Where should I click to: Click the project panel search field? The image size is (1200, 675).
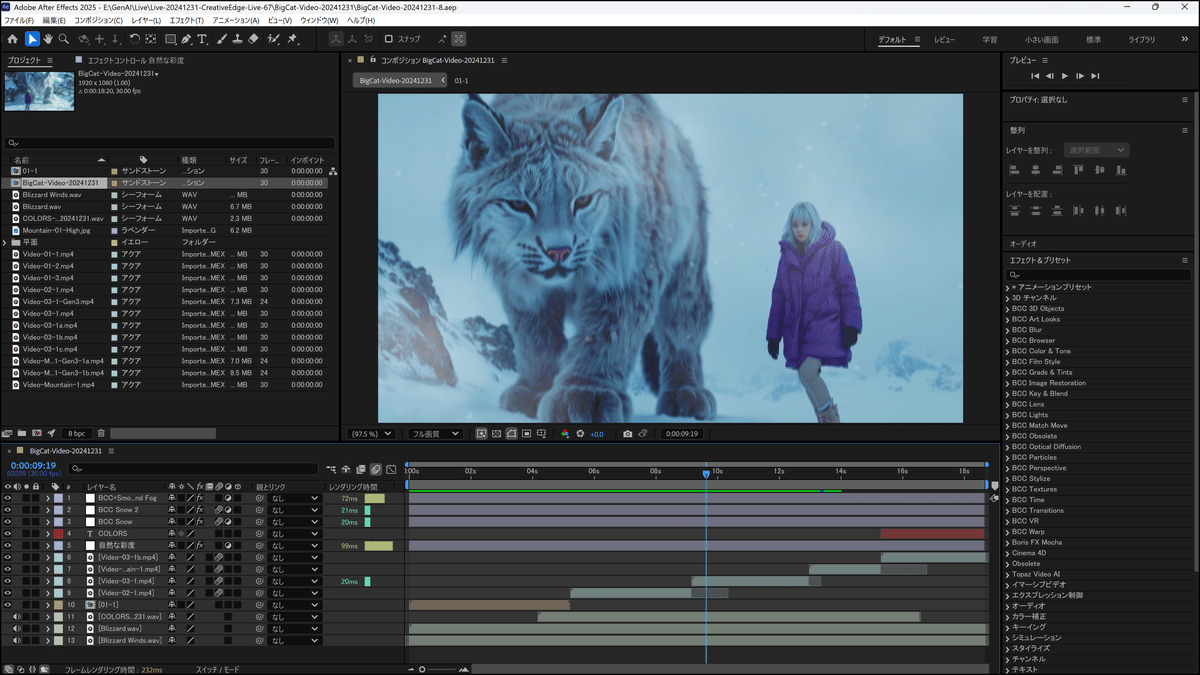(x=170, y=144)
